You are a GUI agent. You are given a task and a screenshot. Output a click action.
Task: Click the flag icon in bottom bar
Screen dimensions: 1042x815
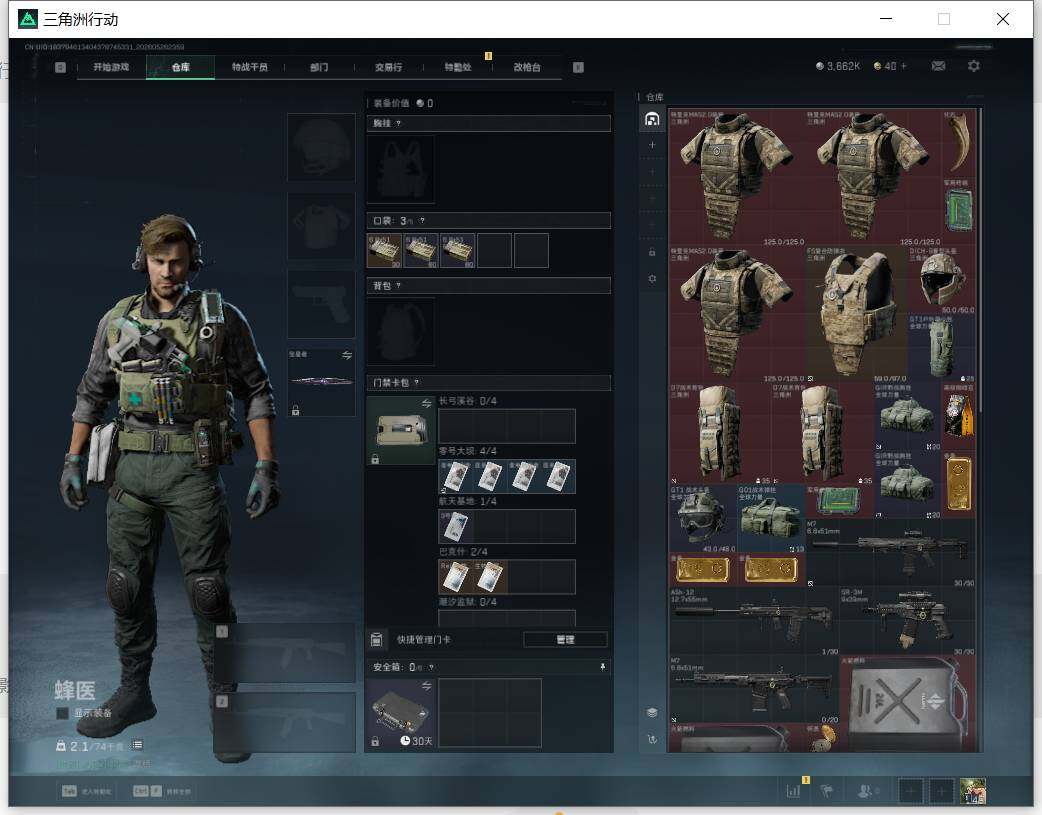pos(827,791)
